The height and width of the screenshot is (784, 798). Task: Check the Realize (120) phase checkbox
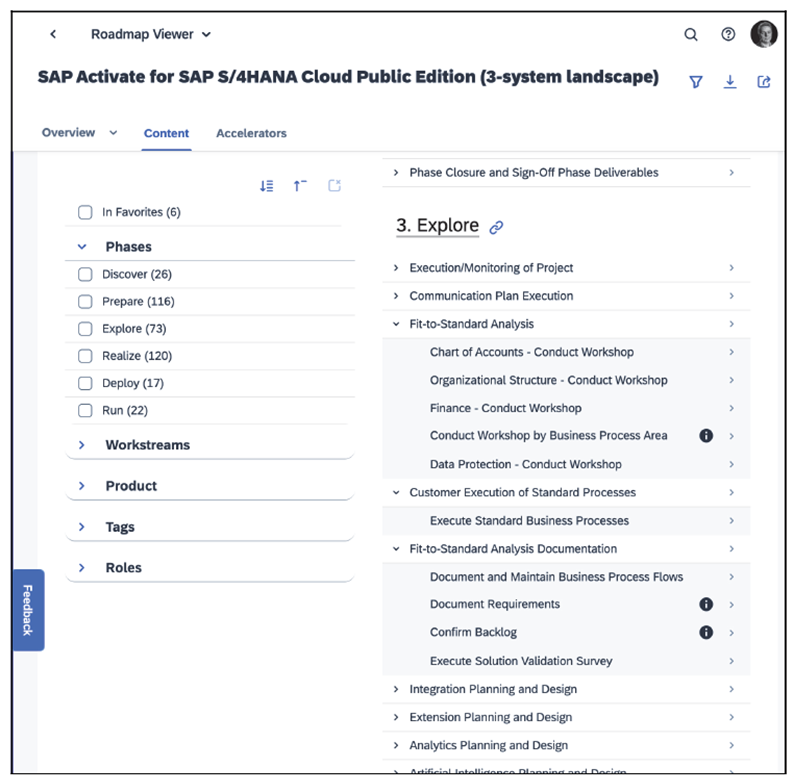(85, 356)
